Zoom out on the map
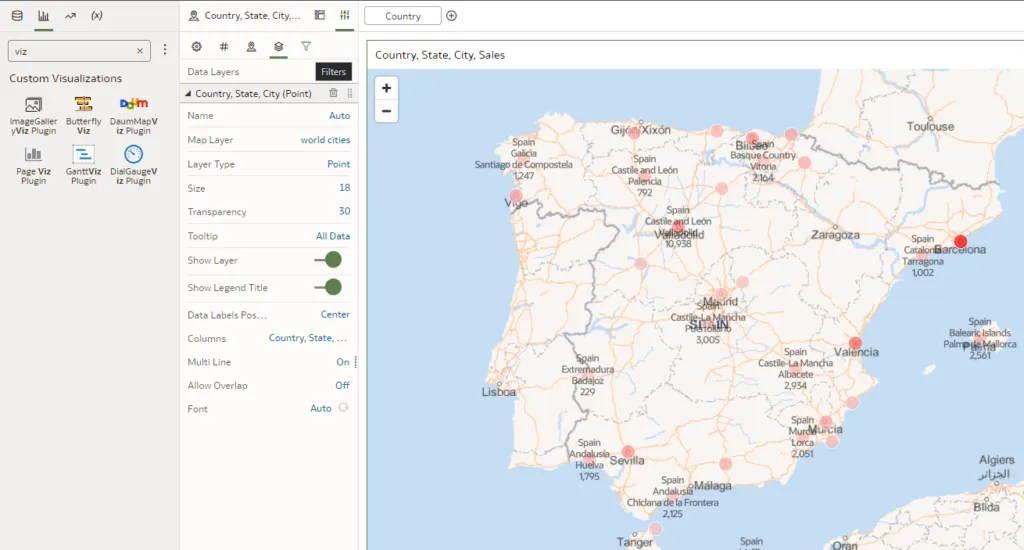This screenshot has width=1024, height=550. [386, 111]
